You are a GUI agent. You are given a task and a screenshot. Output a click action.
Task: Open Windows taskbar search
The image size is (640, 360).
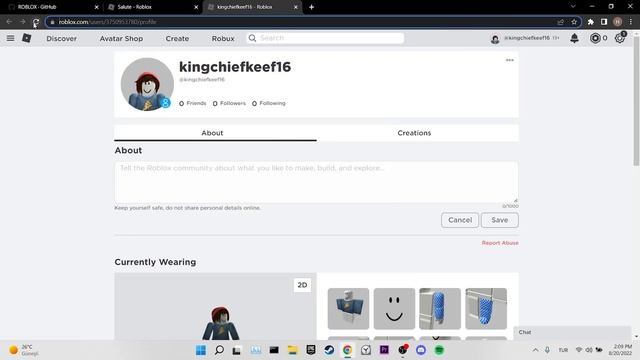(219, 350)
